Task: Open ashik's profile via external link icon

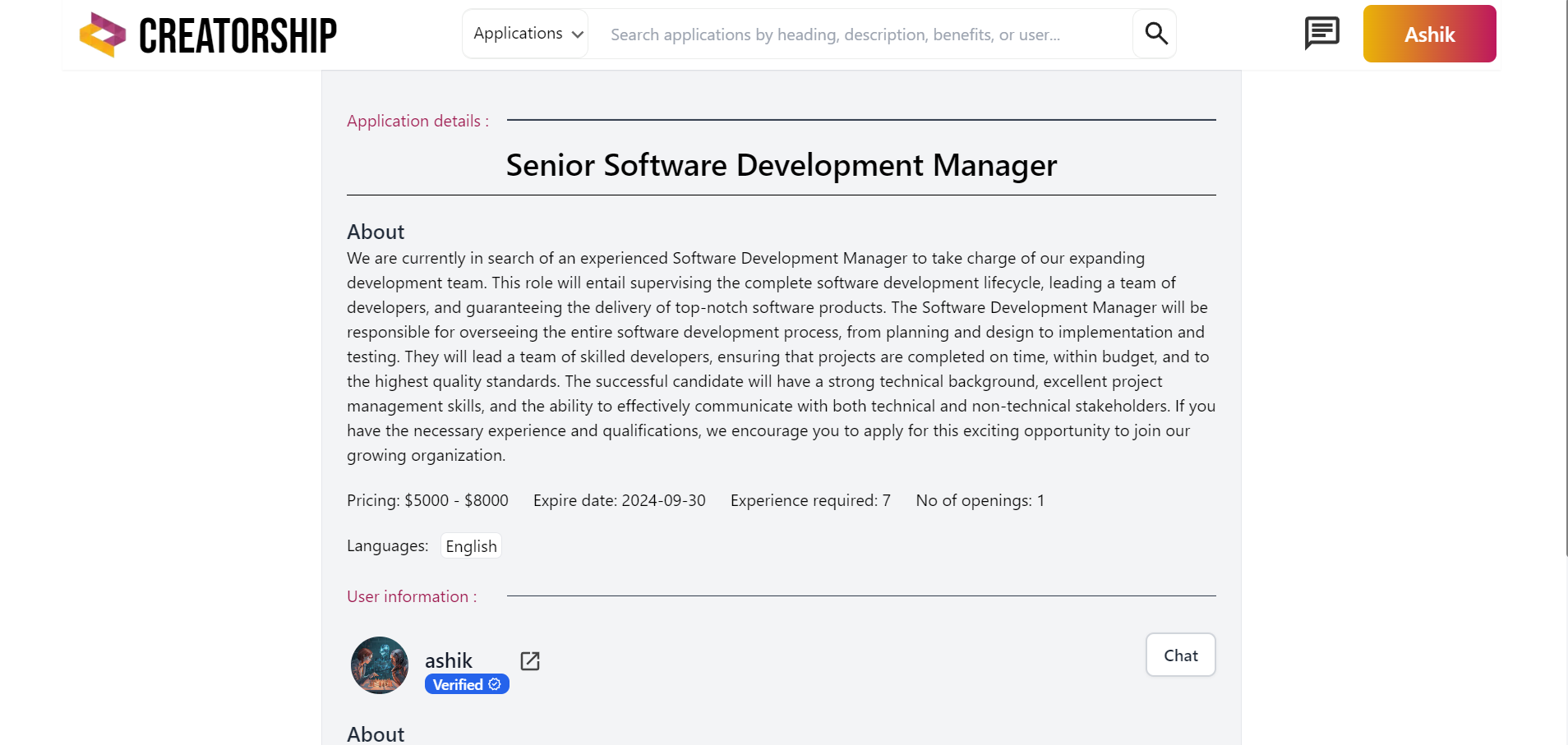Action: point(530,661)
